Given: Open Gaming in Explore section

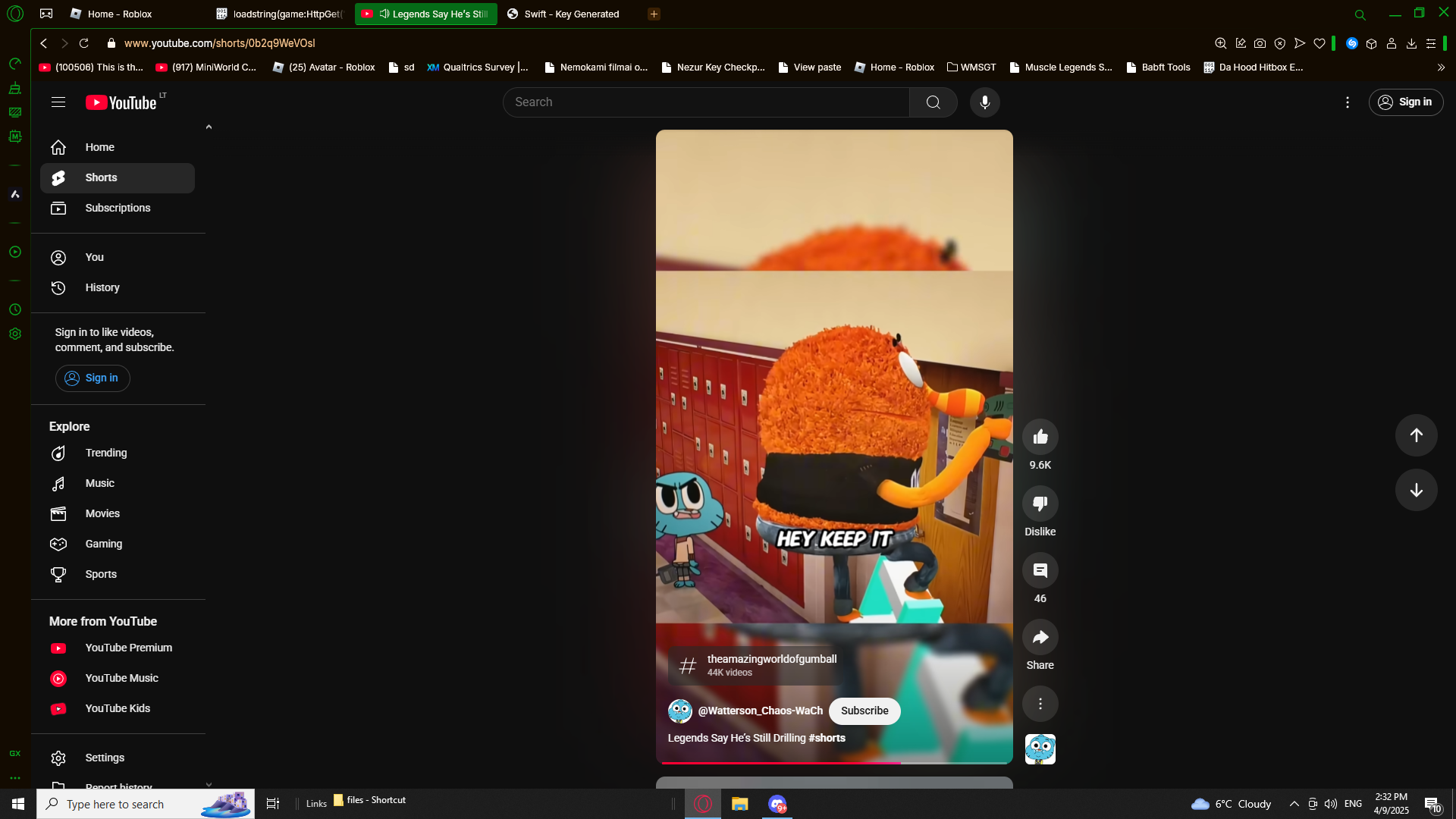Looking at the screenshot, I should click(x=118, y=544).
